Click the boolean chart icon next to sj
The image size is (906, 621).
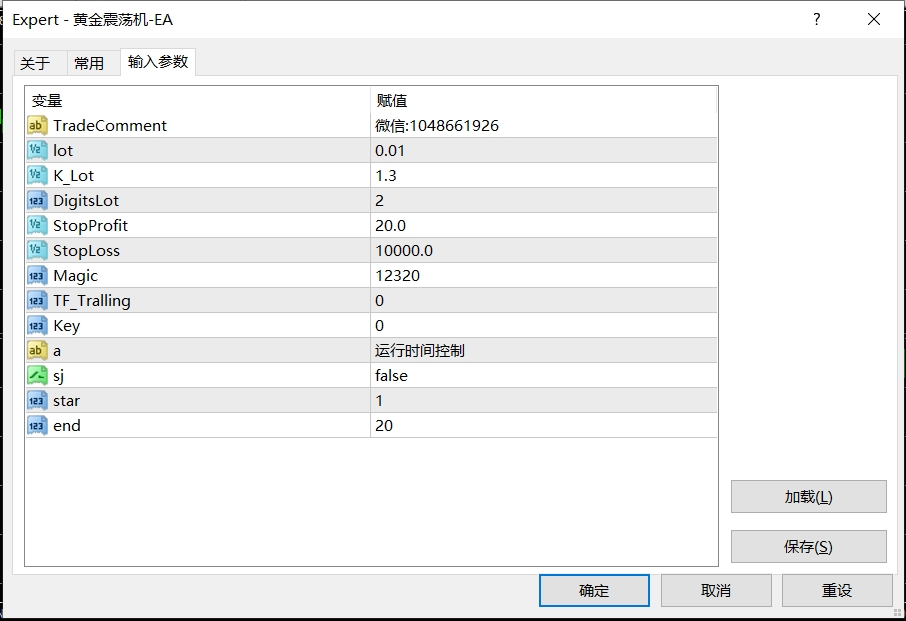(37, 375)
